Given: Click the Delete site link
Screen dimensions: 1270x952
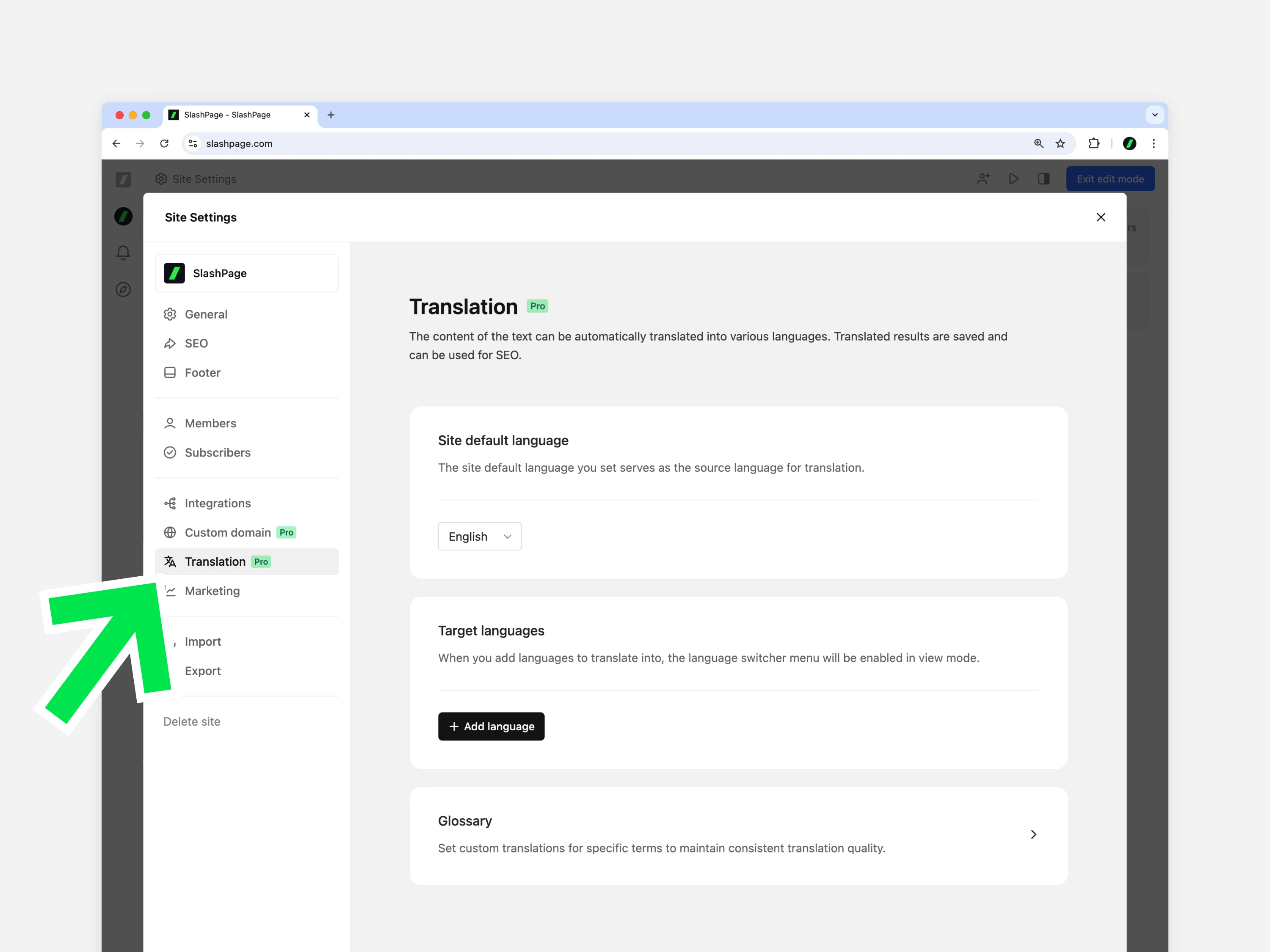Looking at the screenshot, I should tap(192, 721).
